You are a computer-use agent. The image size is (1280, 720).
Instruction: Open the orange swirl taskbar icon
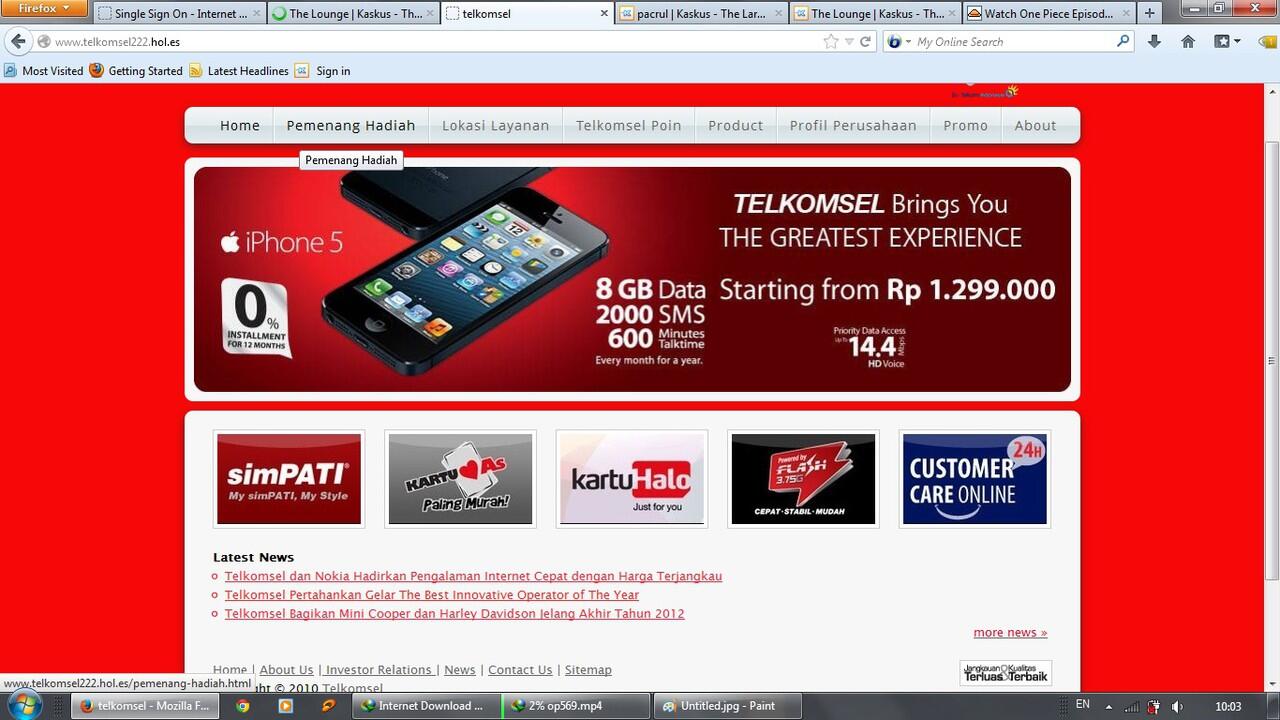click(x=329, y=706)
